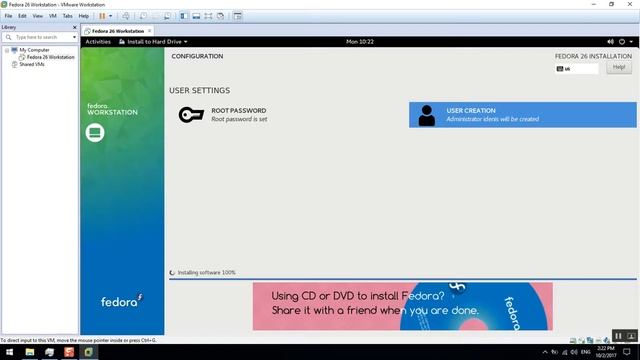Click the us keyboard layout indicator
This screenshot has width=640, height=360.
point(577,69)
